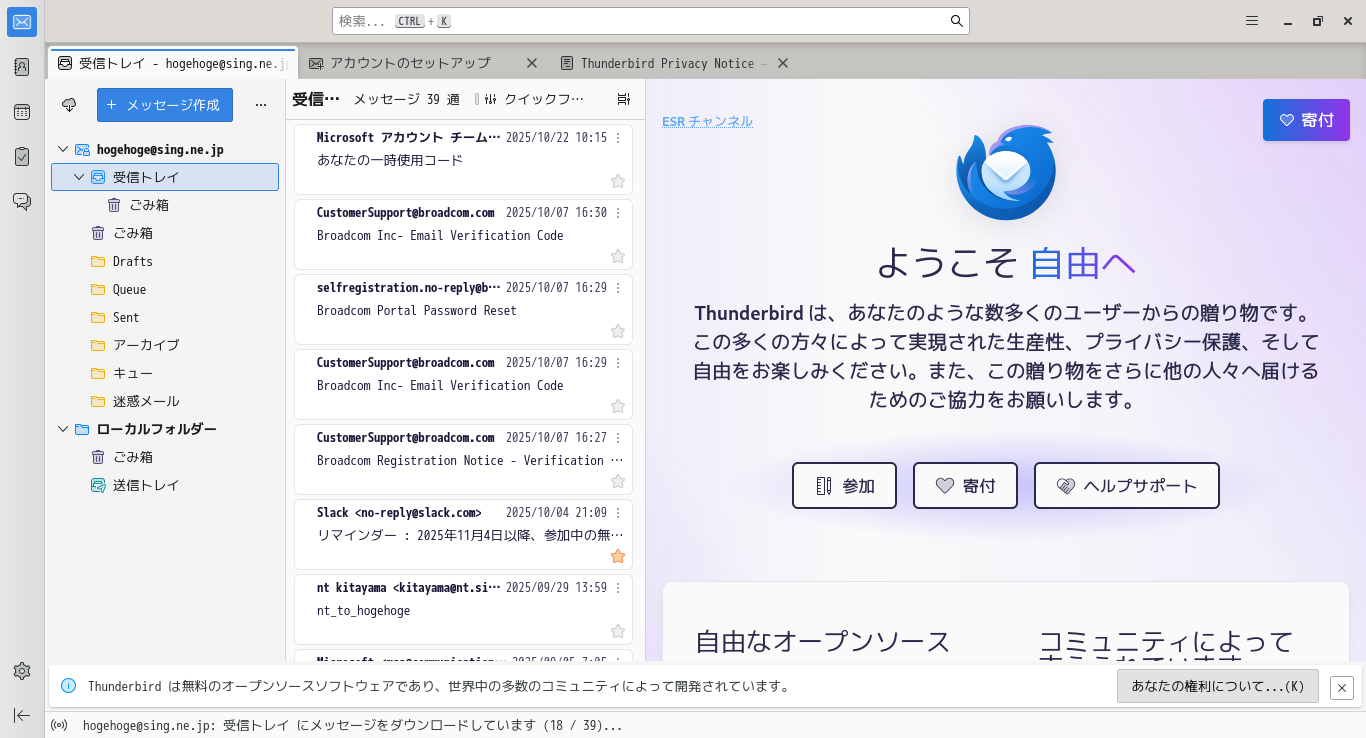Open the Mail space icon
Screen dimensions: 1366x738
click(x=22, y=22)
